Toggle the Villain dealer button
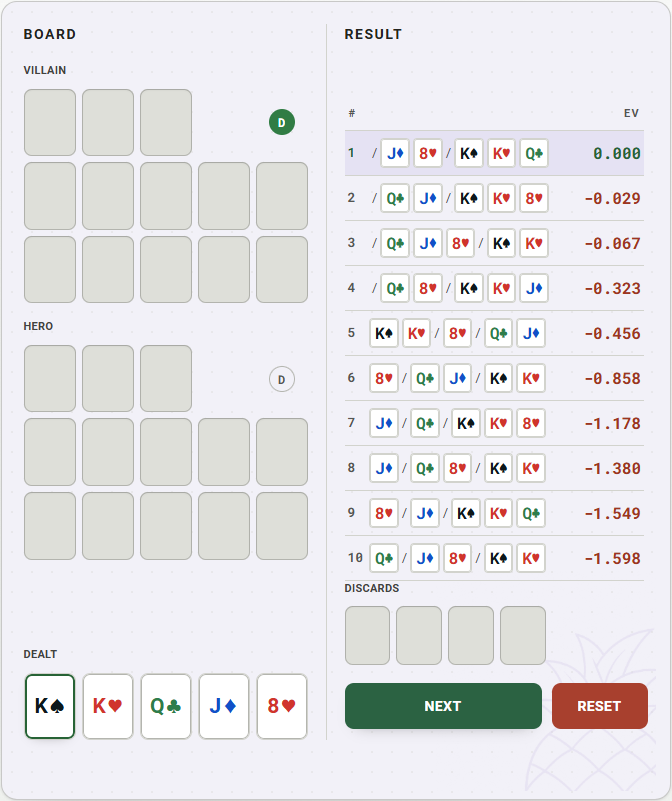This screenshot has width=672, height=801. pyautogui.click(x=282, y=122)
